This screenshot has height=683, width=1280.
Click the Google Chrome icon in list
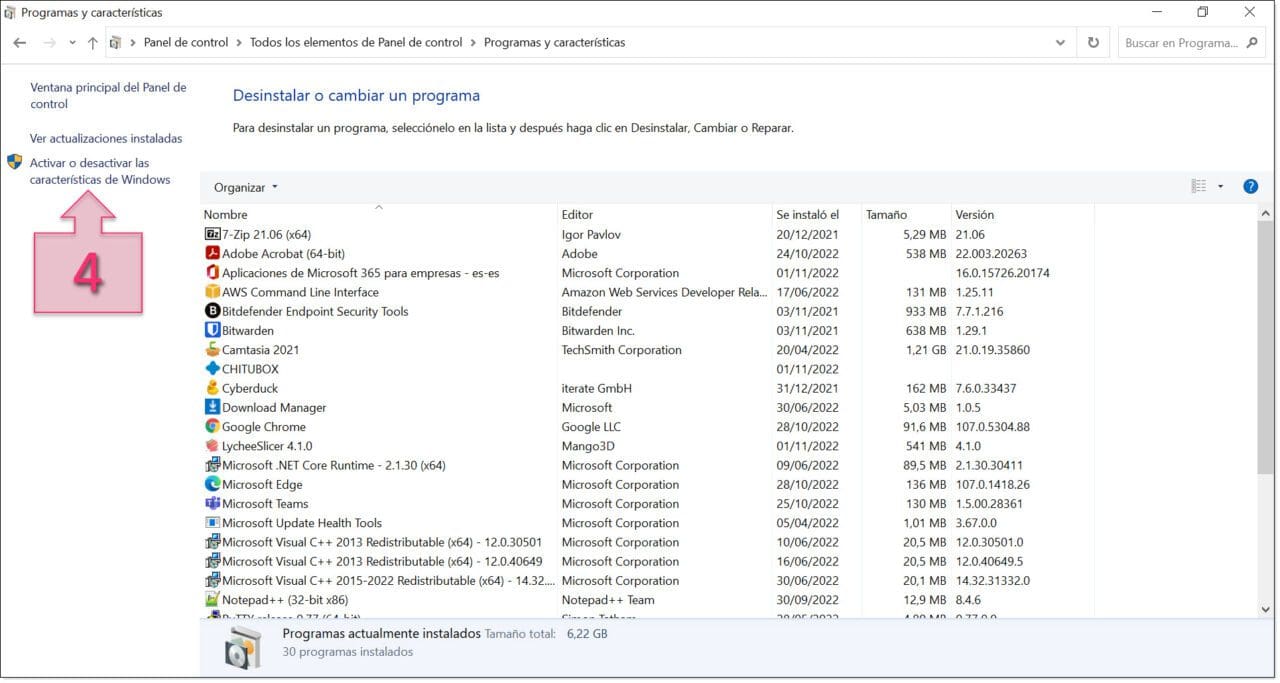pyautogui.click(x=212, y=426)
